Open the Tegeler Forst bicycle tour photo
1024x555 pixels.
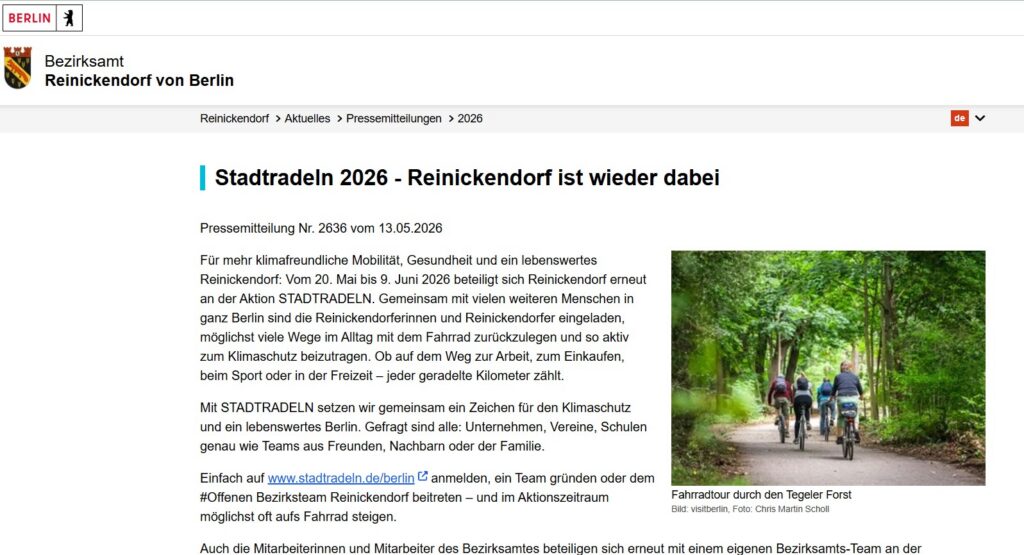coord(828,368)
